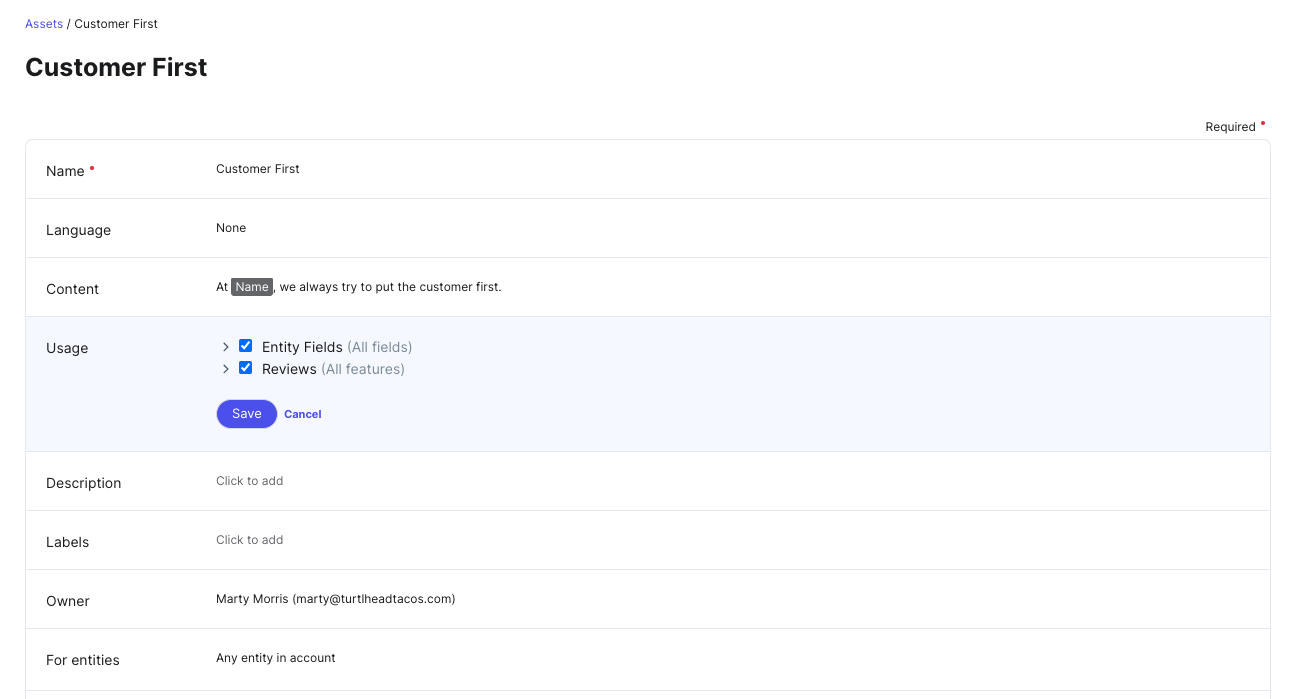The image size is (1293, 699).
Task: Open the Language field showing None
Action: click(x=231, y=228)
